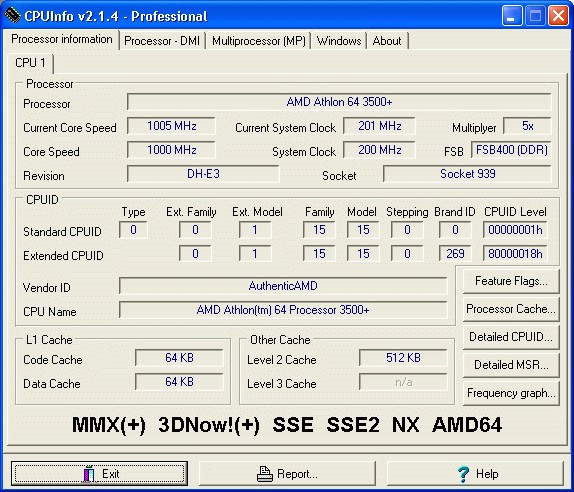Click the CPU Name field
Screen dimensions: 574x492
tap(283, 310)
